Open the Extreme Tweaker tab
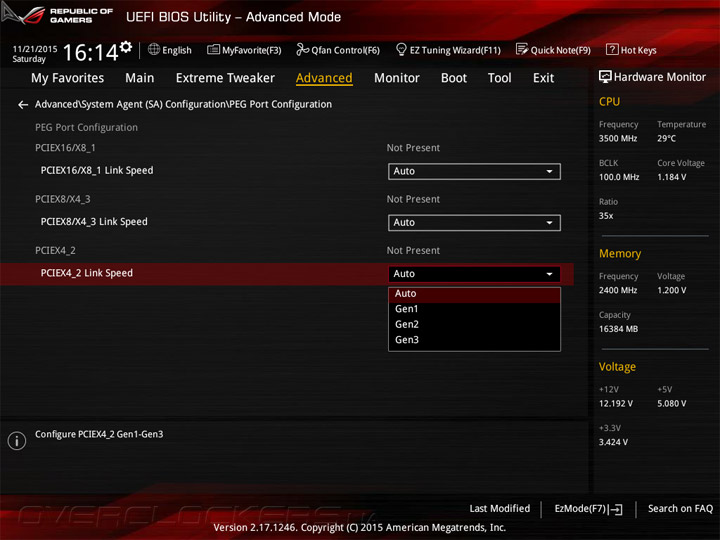This screenshot has width=720, height=540. [x=225, y=78]
